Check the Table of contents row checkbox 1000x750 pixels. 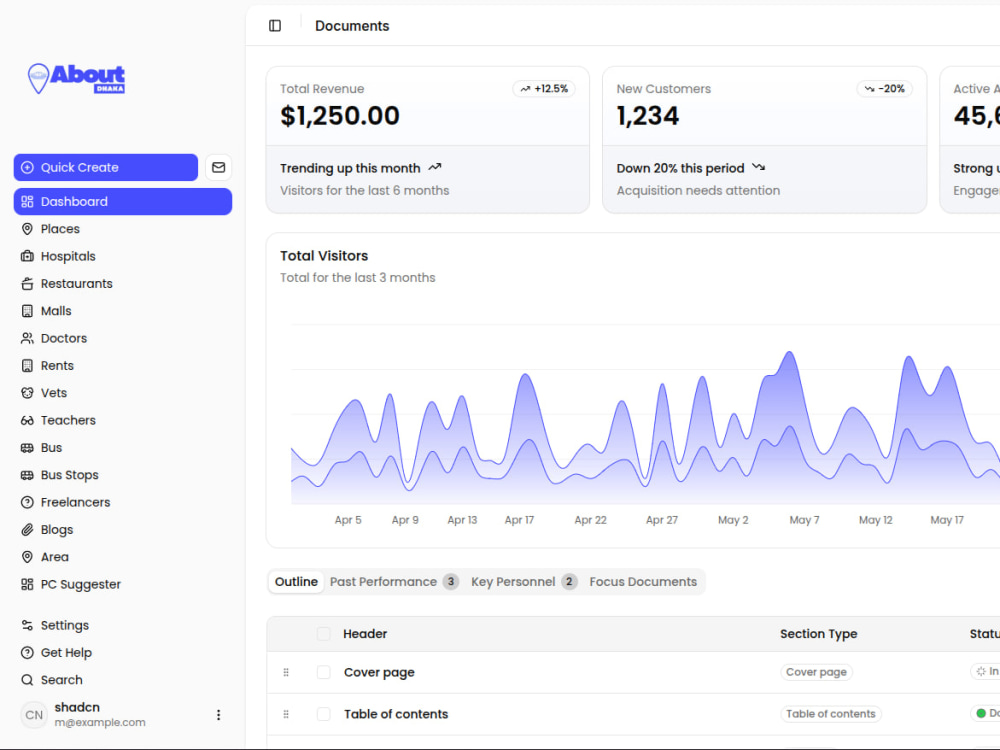coord(324,714)
